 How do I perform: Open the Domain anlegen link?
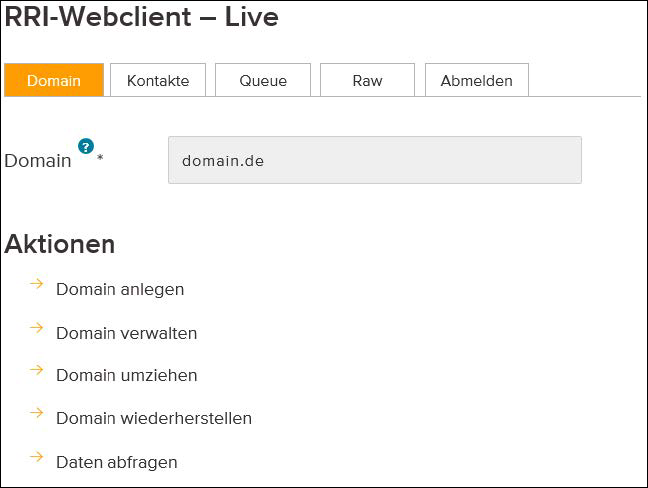click(x=120, y=289)
